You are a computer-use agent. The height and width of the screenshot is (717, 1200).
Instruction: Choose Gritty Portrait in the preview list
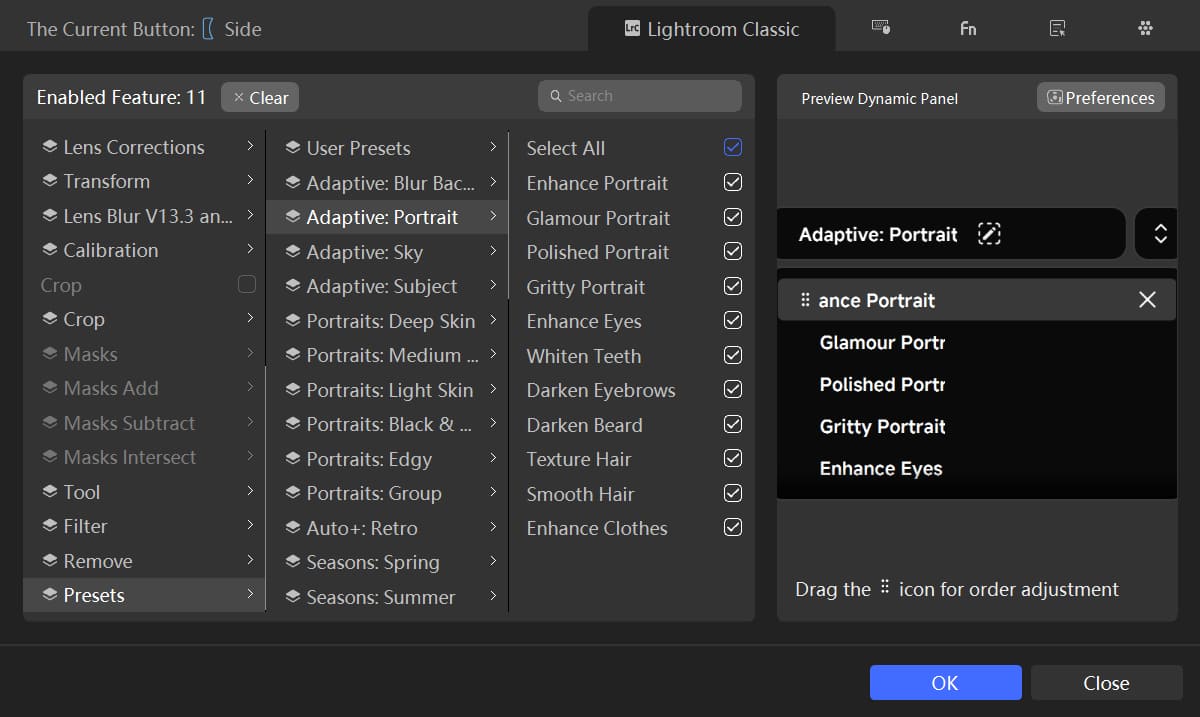[x=882, y=426]
